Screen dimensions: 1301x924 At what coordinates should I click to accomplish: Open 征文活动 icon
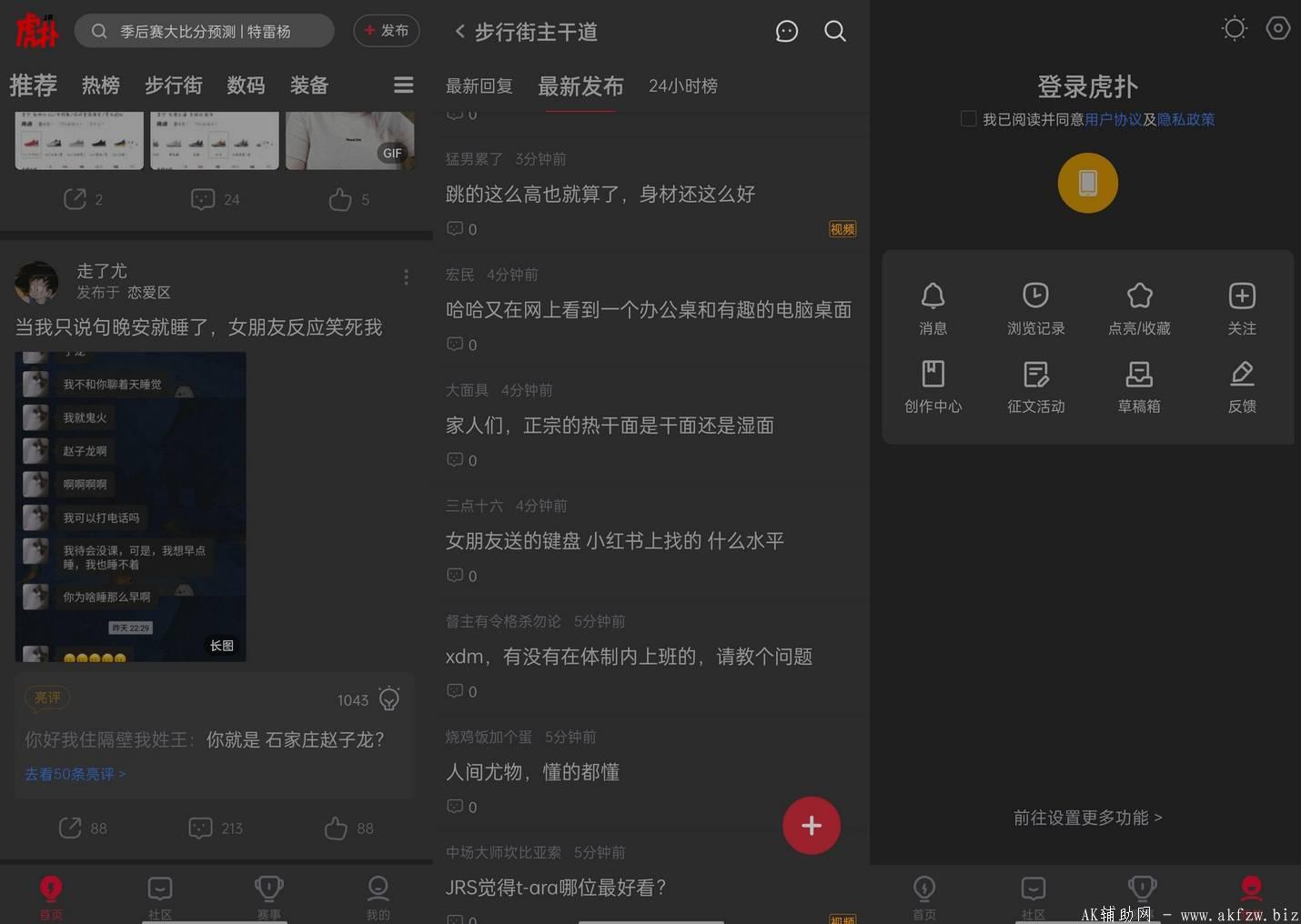pyautogui.click(x=1035, y=387)
